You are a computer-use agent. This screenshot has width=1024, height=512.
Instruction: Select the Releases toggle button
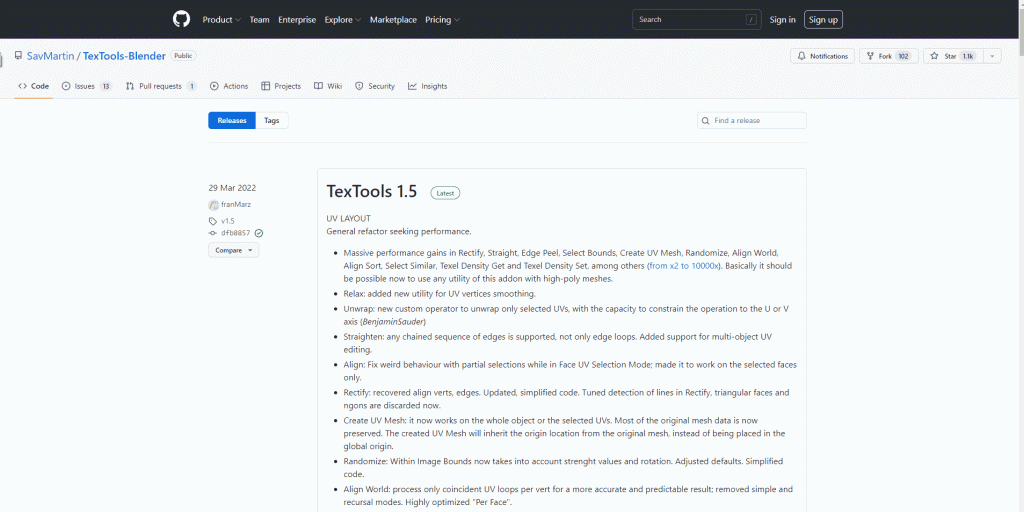coord(231,120)
